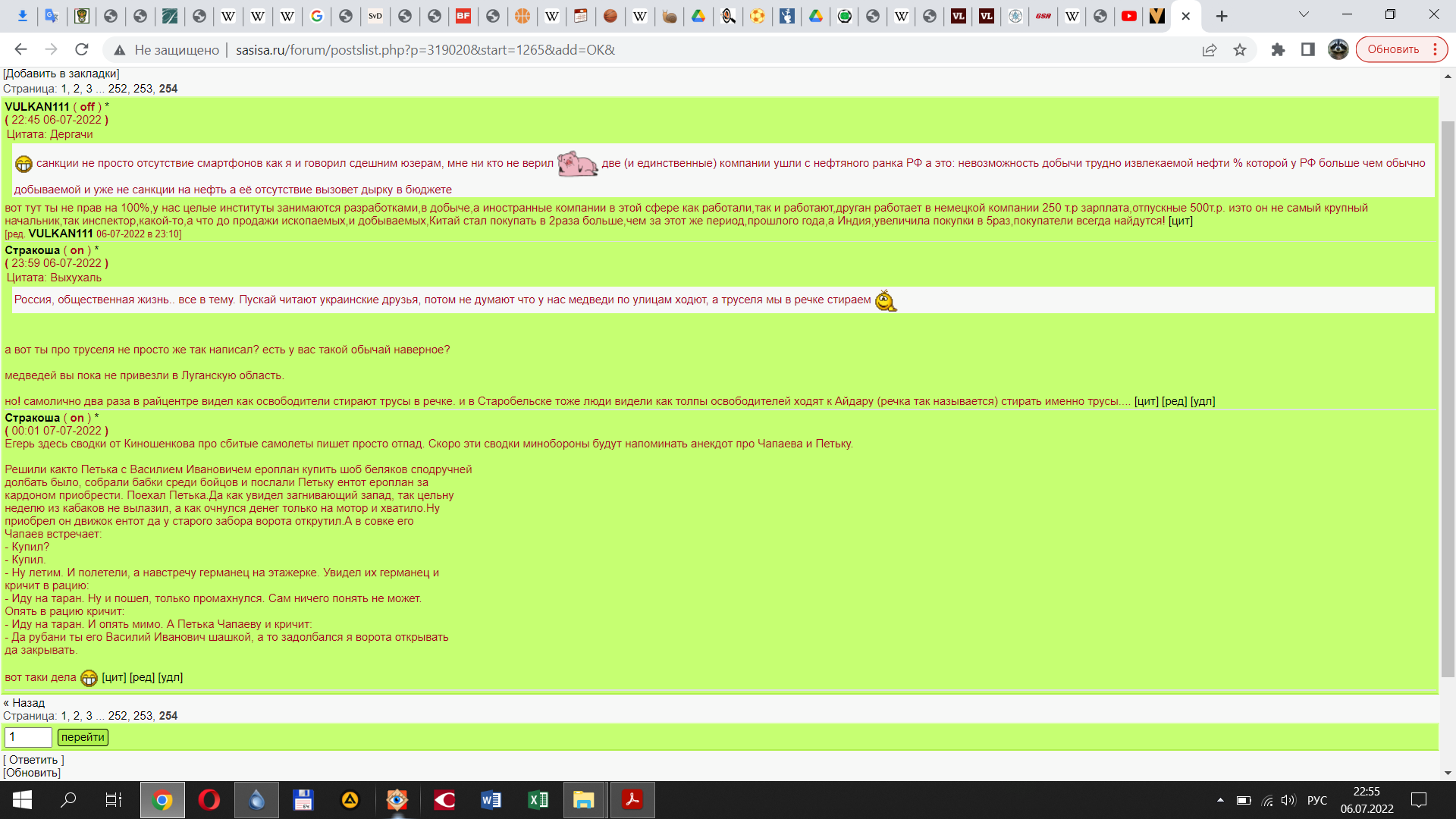The height and width of the screenshot is (819, 1456).
Task: Click the browser reload page icon
Action: point(82,49)
